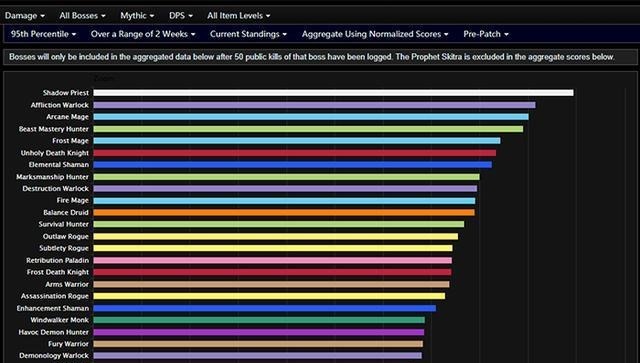The width and height of the screenshot is (640, 363).
Task: Click the Retribution Paladin label
Action: point(57,260)
